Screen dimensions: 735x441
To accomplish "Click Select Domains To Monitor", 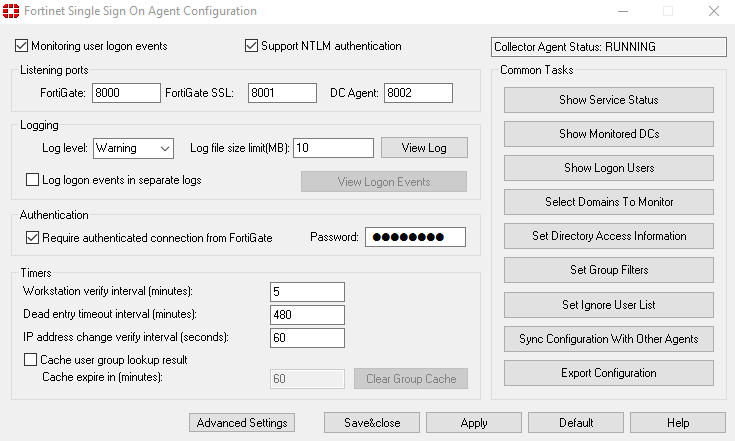I will [609, 202].
